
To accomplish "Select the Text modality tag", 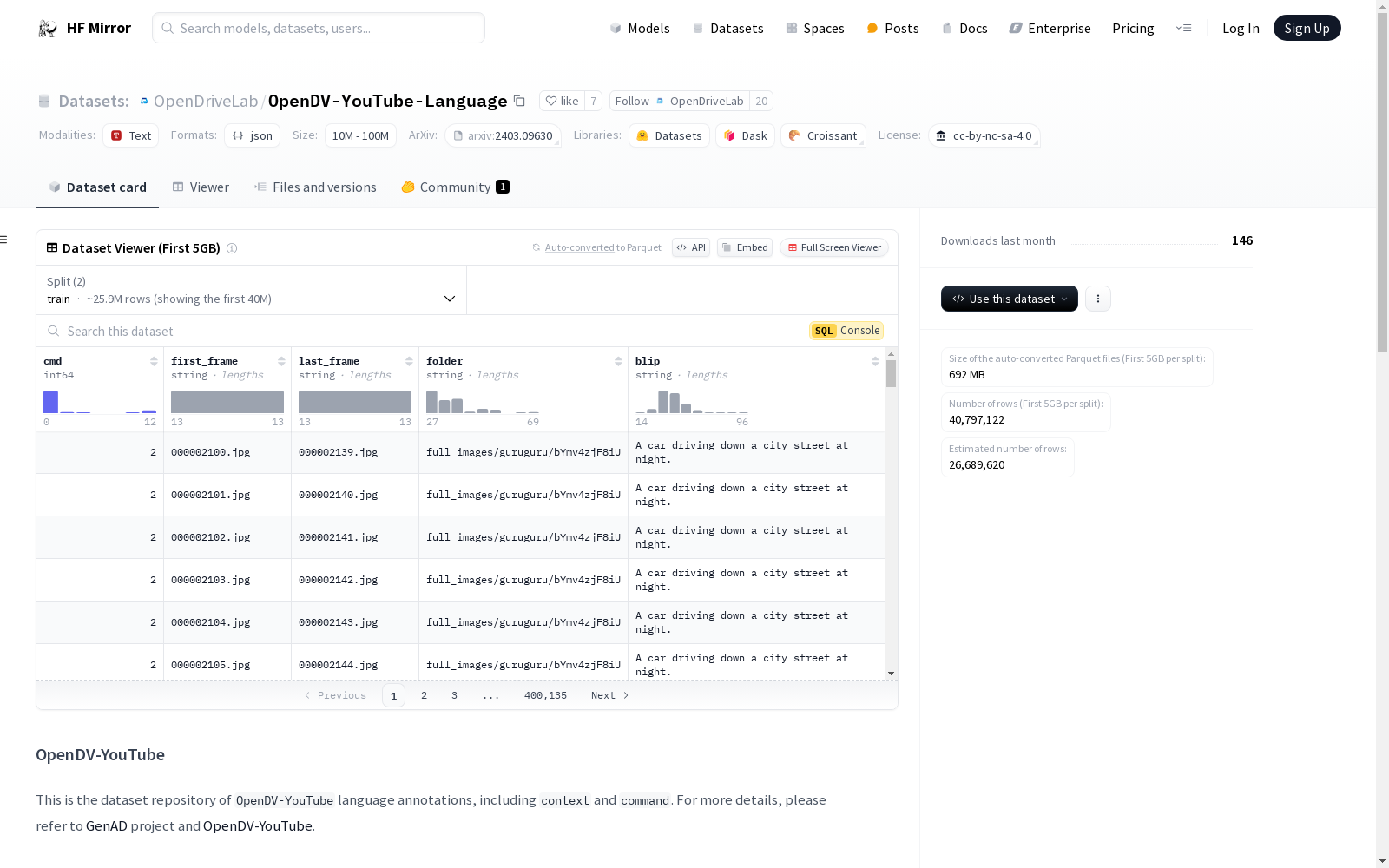I will [x=130, y=135].
